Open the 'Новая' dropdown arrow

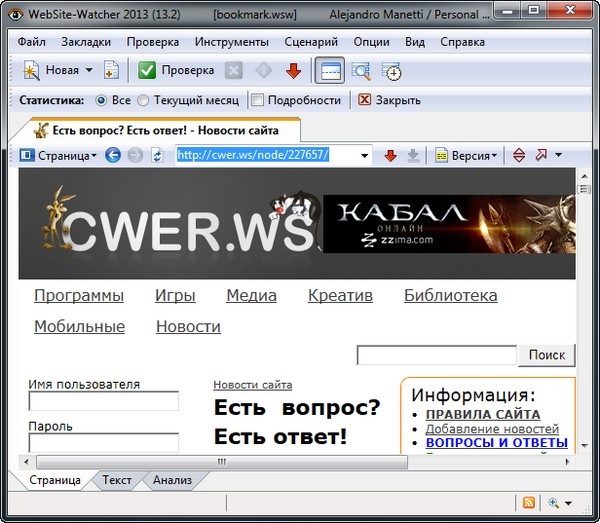89,70
